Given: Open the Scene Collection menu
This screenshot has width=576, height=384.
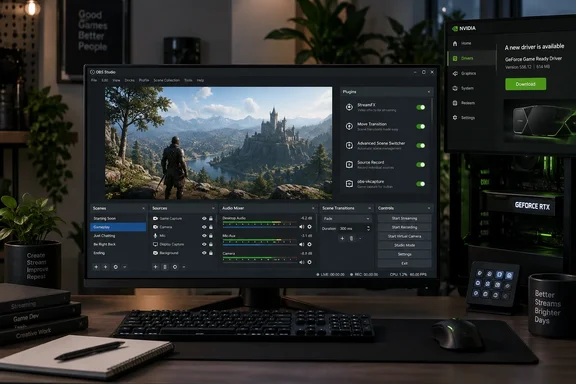Looking at the screenshot, I should [166, 80].
